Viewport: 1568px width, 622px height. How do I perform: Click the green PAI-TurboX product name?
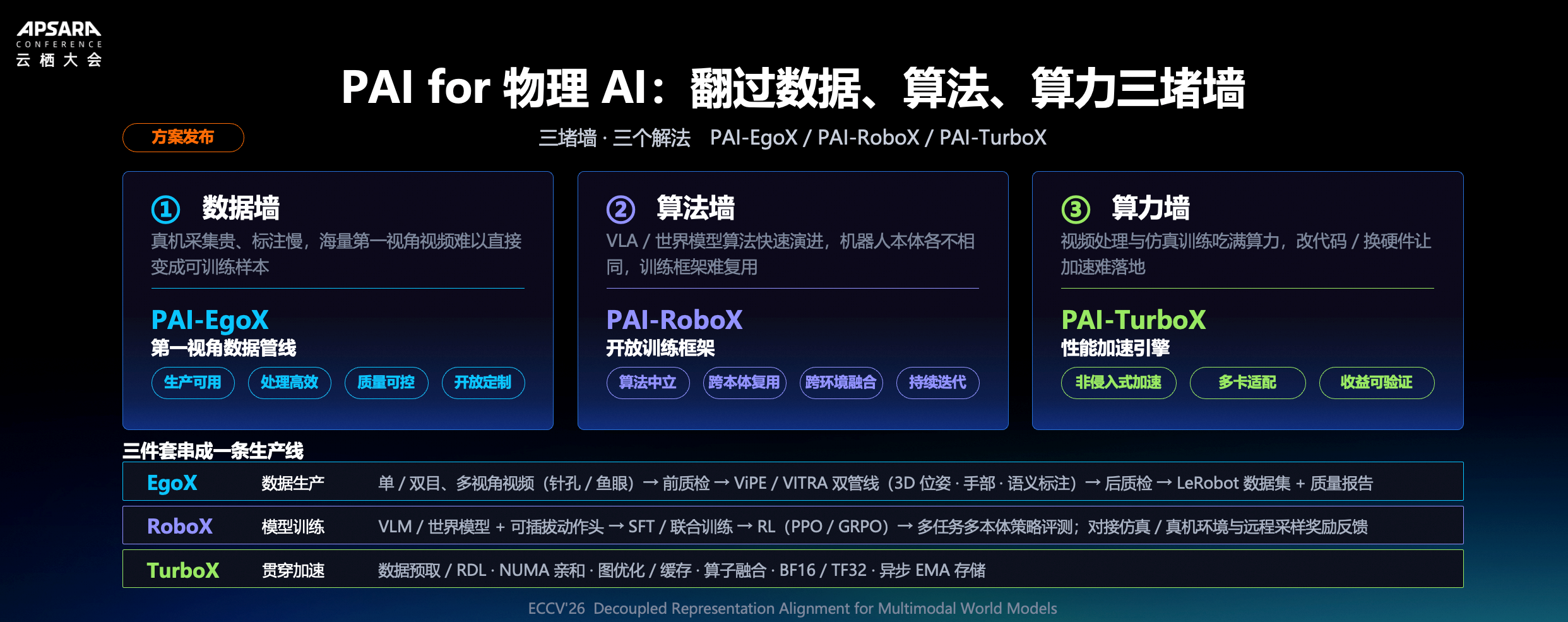1133,320
